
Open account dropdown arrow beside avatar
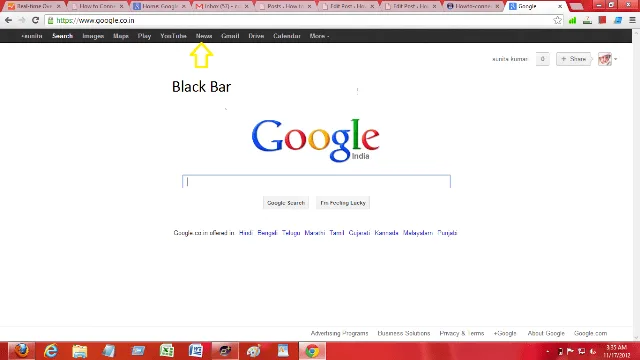pyautogui.click(x=616, y=59)
